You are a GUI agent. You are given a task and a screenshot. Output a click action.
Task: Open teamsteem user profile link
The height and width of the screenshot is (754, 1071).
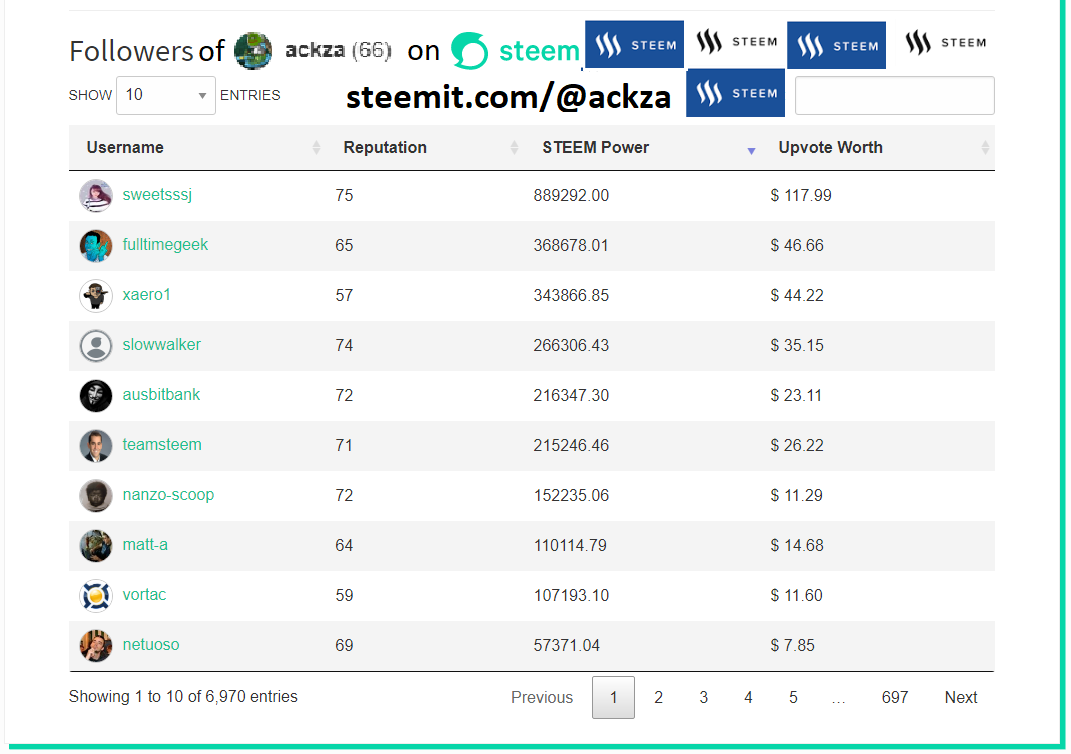[x=162, y=445]
